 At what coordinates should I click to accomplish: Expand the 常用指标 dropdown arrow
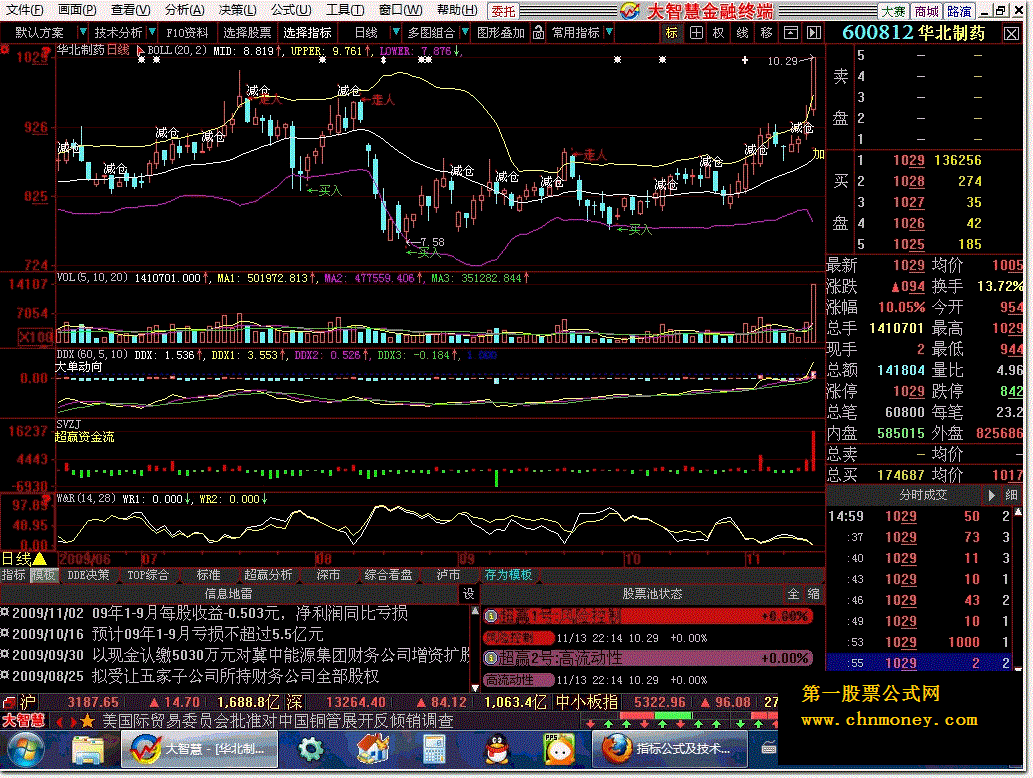pyautogui.click(x=609, y=32)
